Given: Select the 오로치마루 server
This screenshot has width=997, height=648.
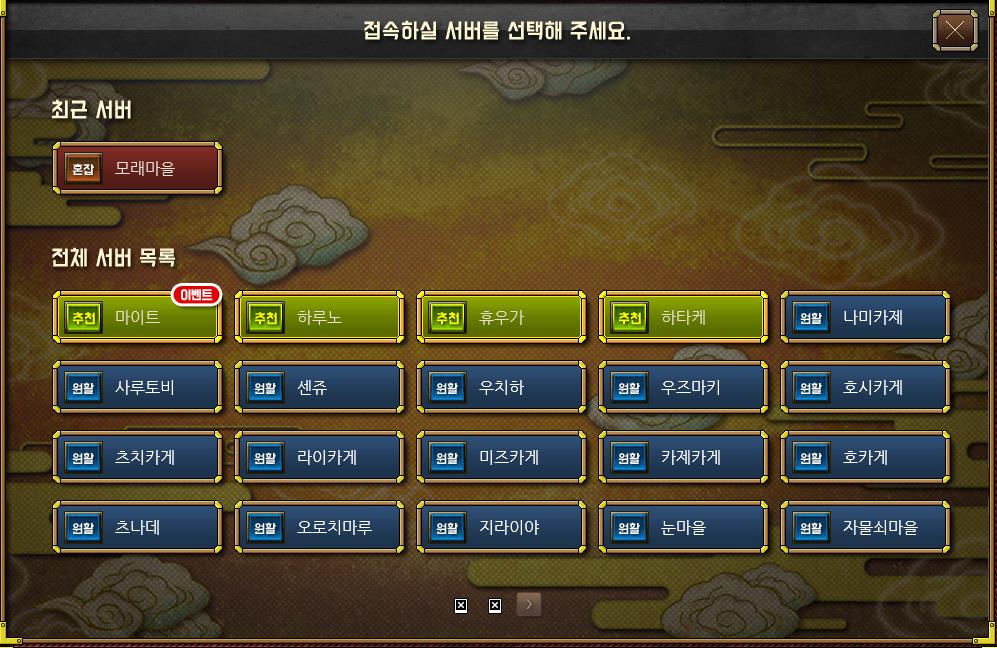Looking at the screenshot, I should [x=319, y=527].
